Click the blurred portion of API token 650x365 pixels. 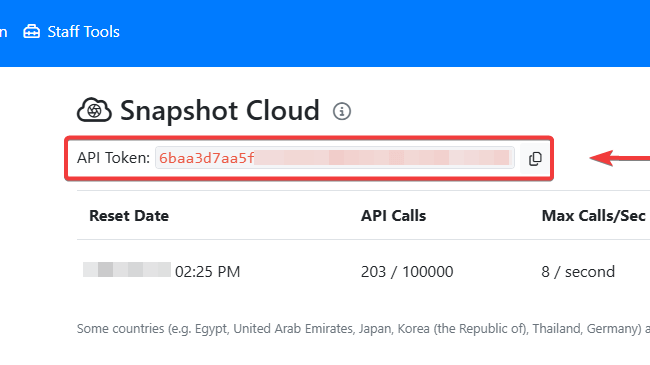tap(382, 158)
